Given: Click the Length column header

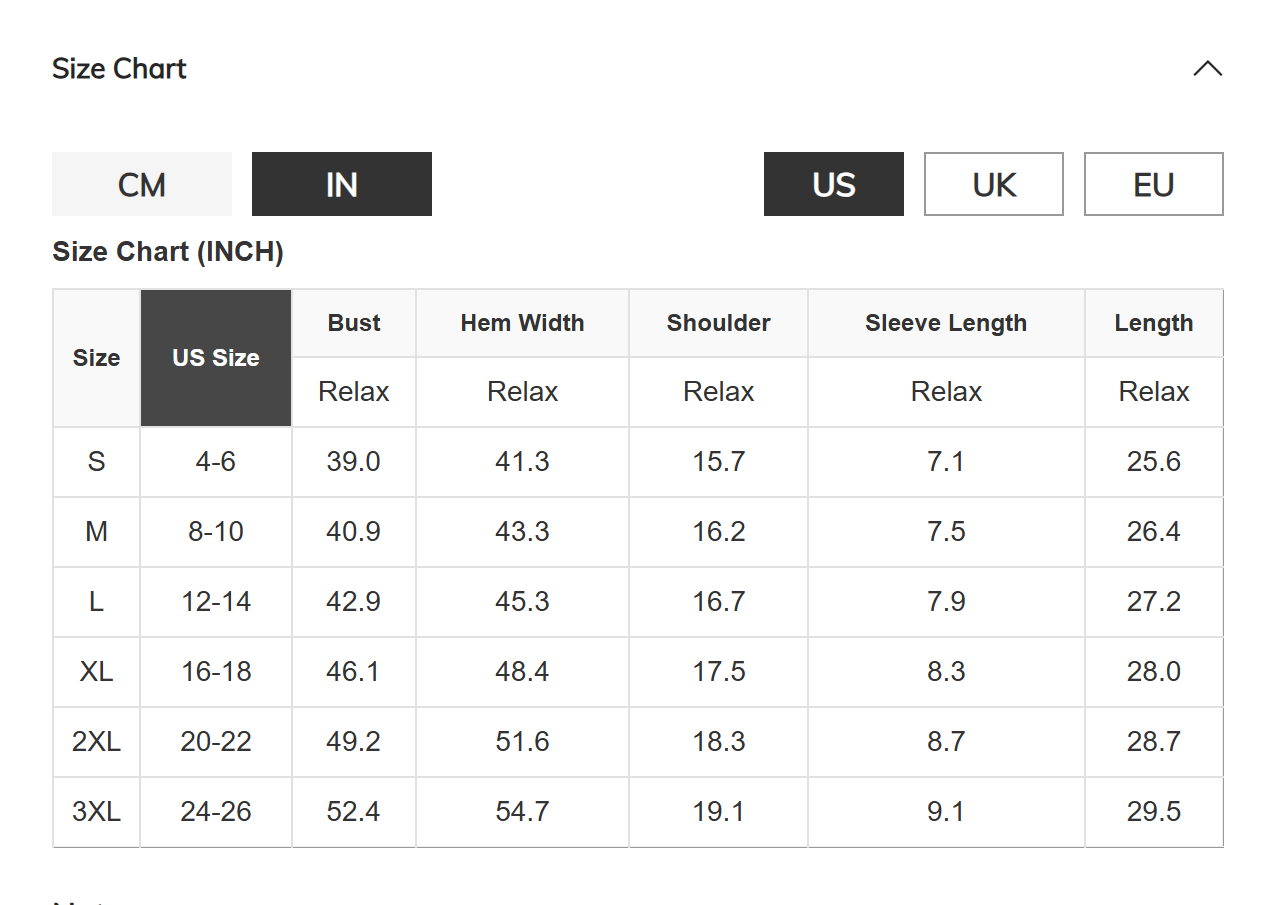Looking at the screenshot, I should click(1154, 323).
